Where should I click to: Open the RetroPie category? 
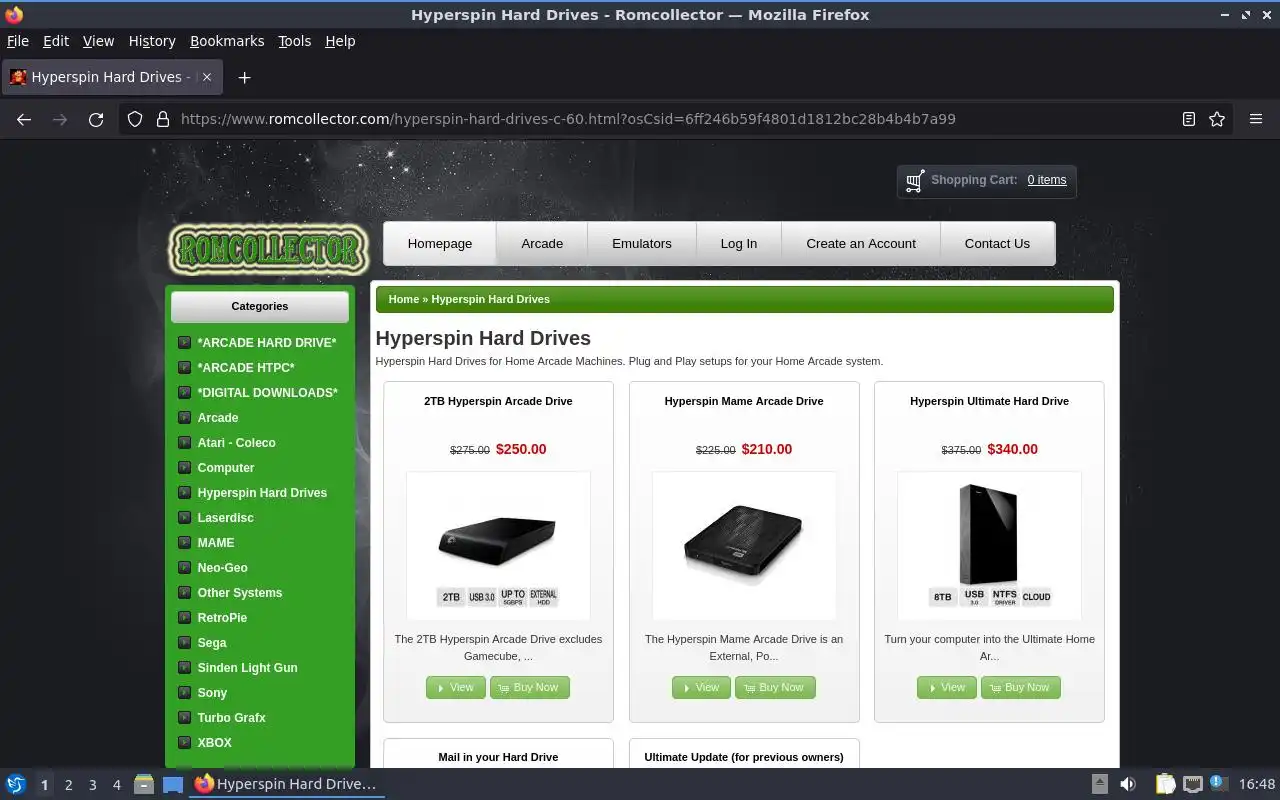pos(222,617)
